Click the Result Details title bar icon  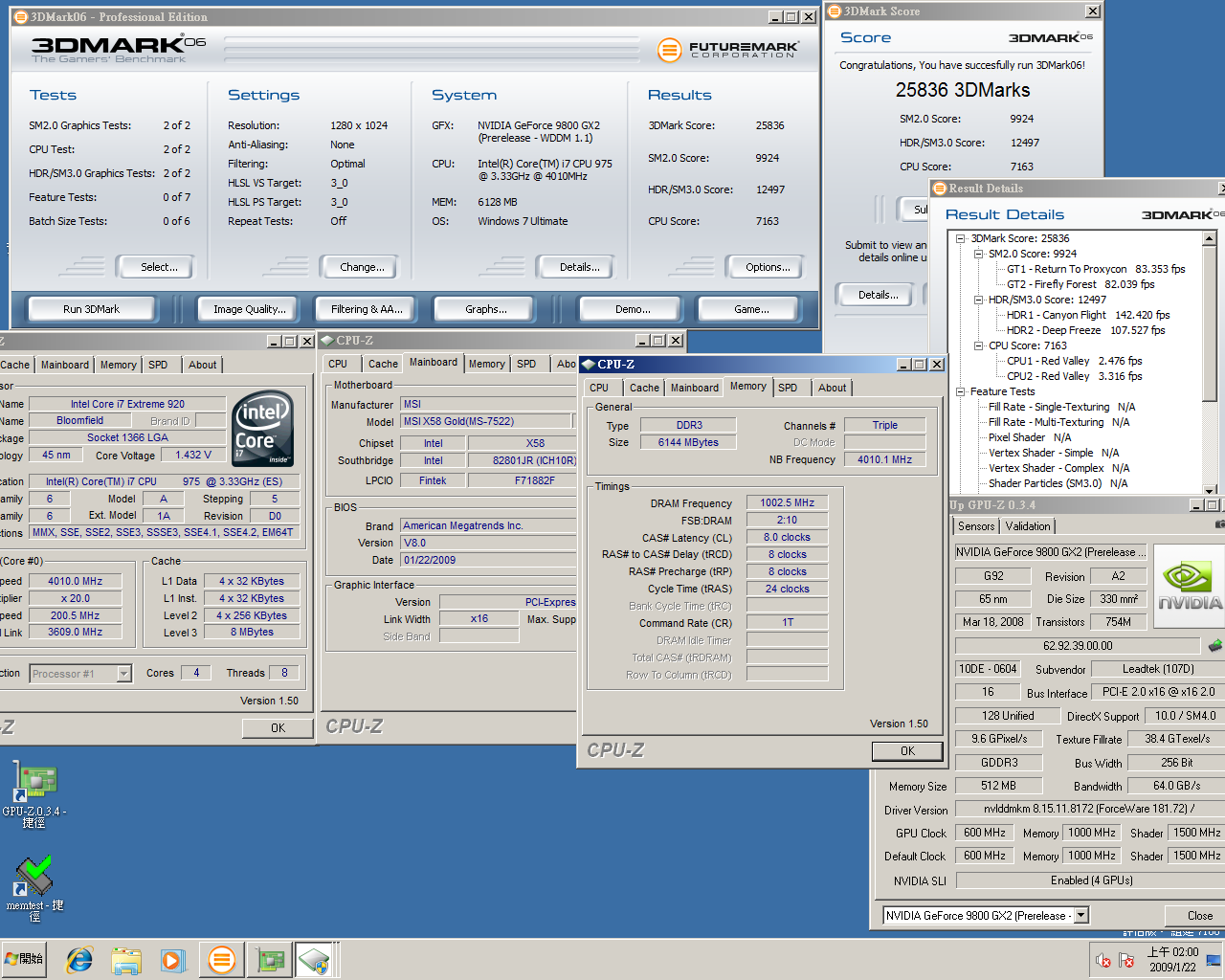tap(940, 189)
